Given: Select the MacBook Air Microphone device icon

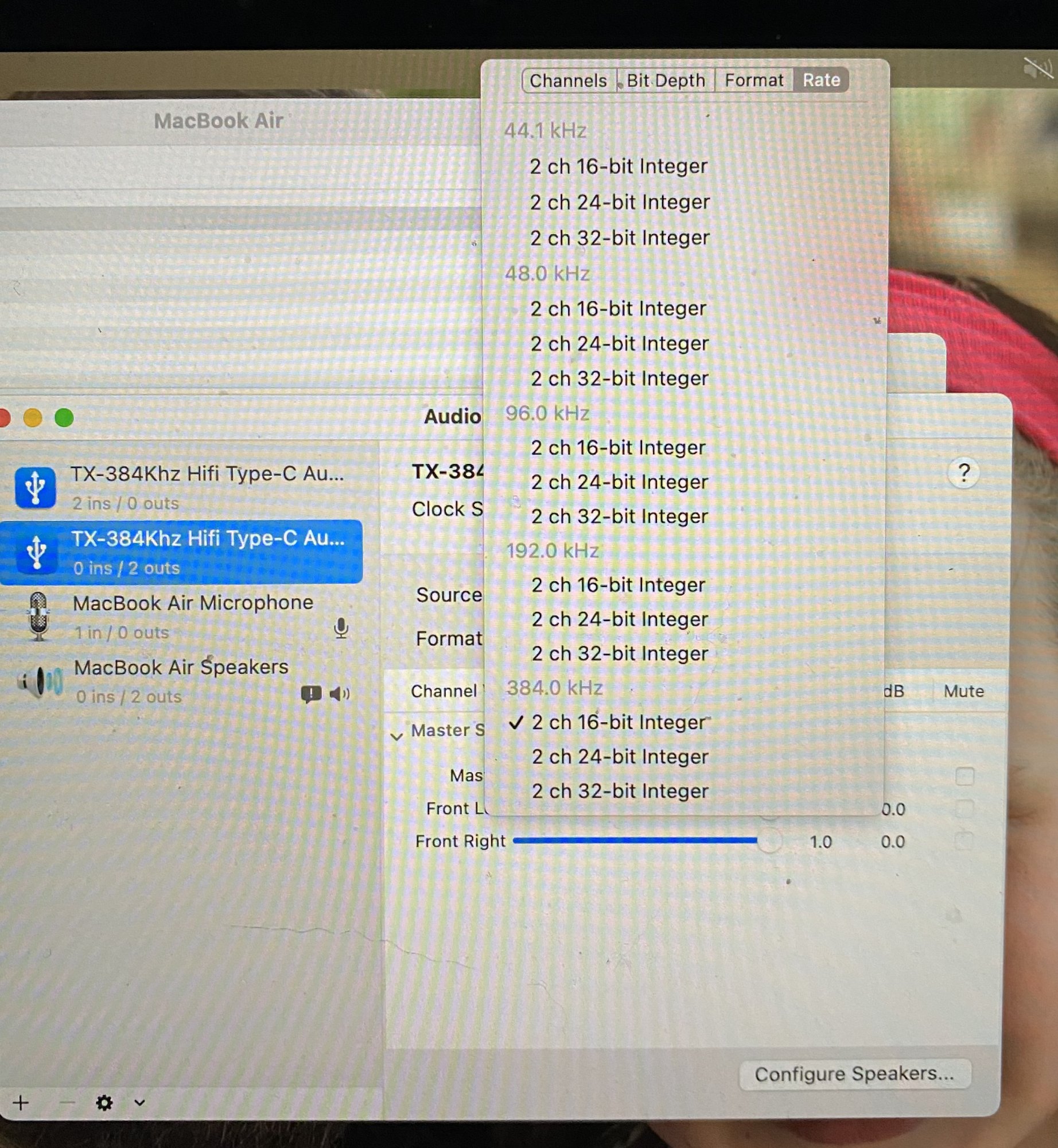Looking at the screenshot, I should click(38, 616).
